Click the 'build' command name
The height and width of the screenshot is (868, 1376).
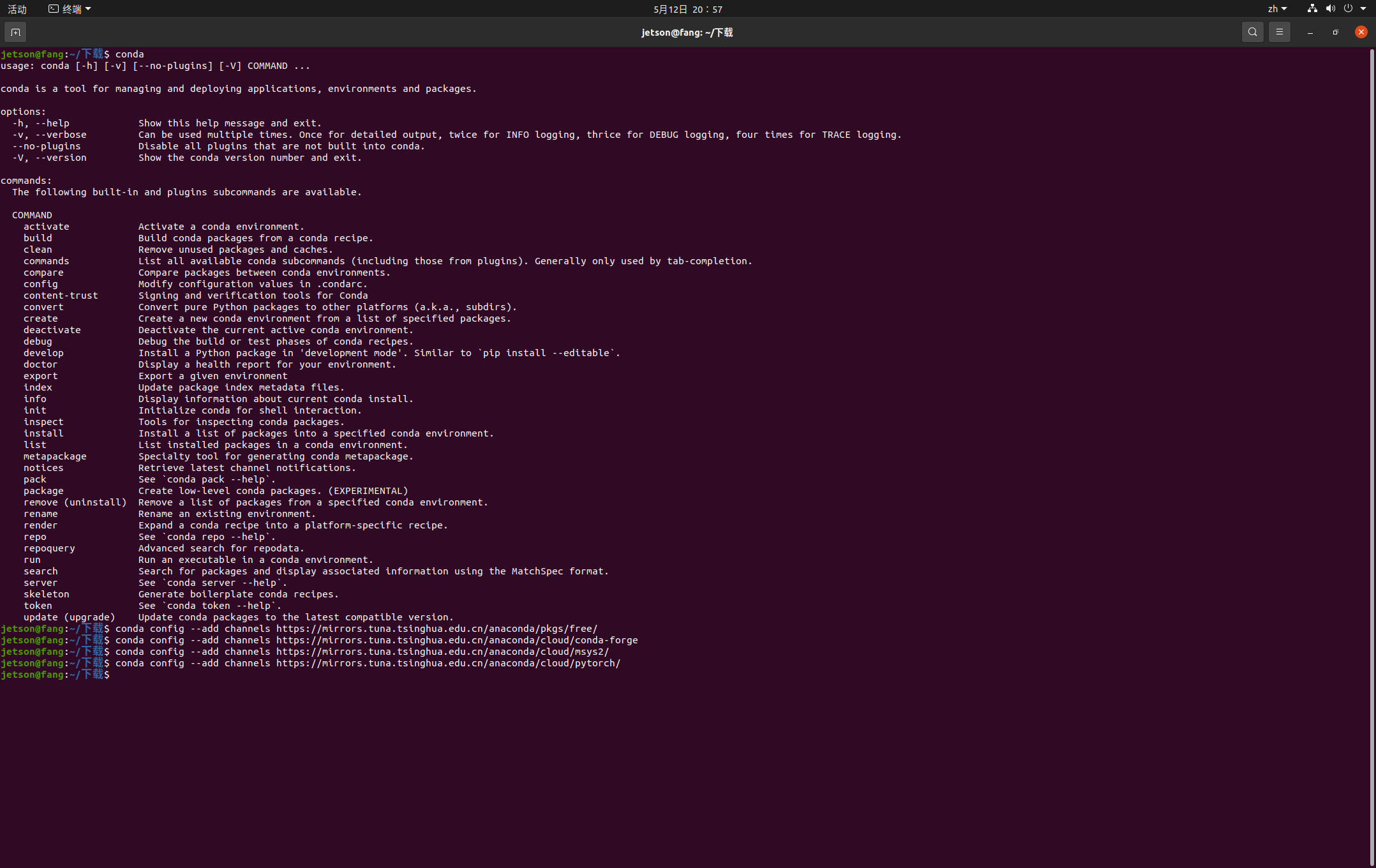click(x=38, y=238)
